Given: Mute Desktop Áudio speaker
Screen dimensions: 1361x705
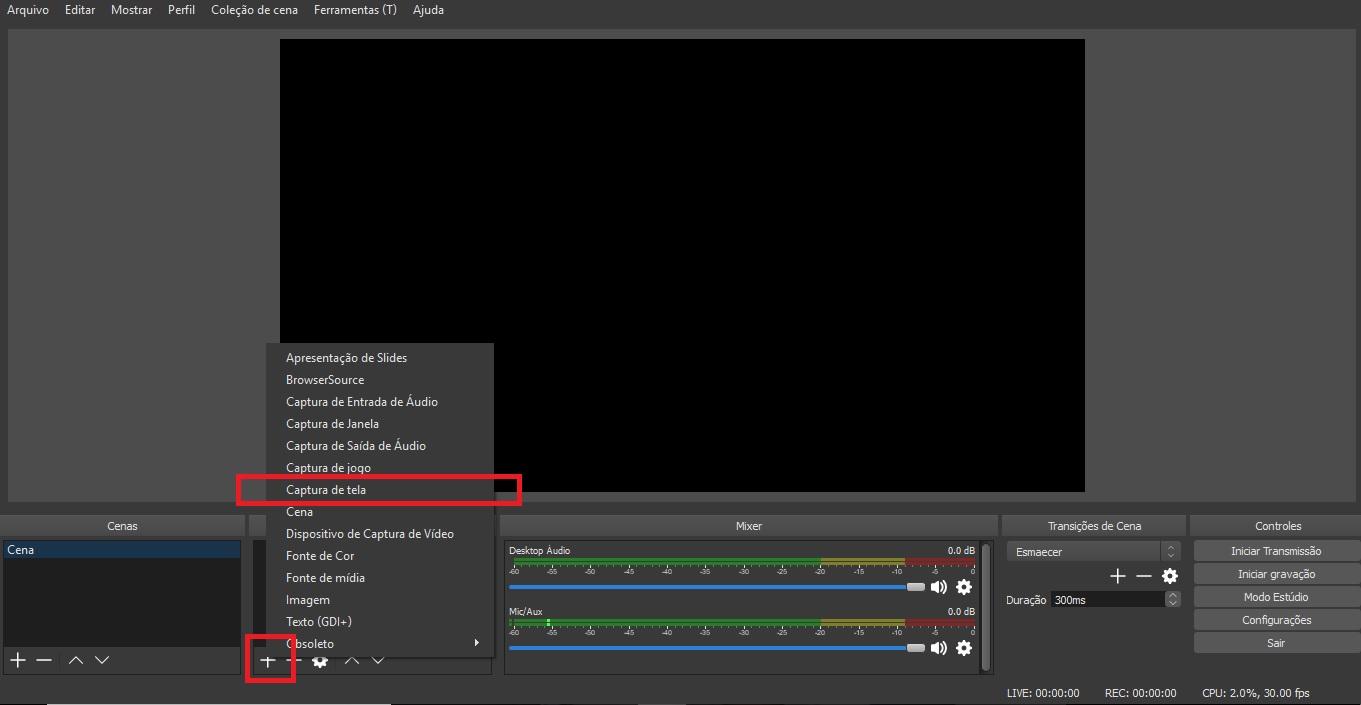Looking at the screenshot, I should coord(938,587).
